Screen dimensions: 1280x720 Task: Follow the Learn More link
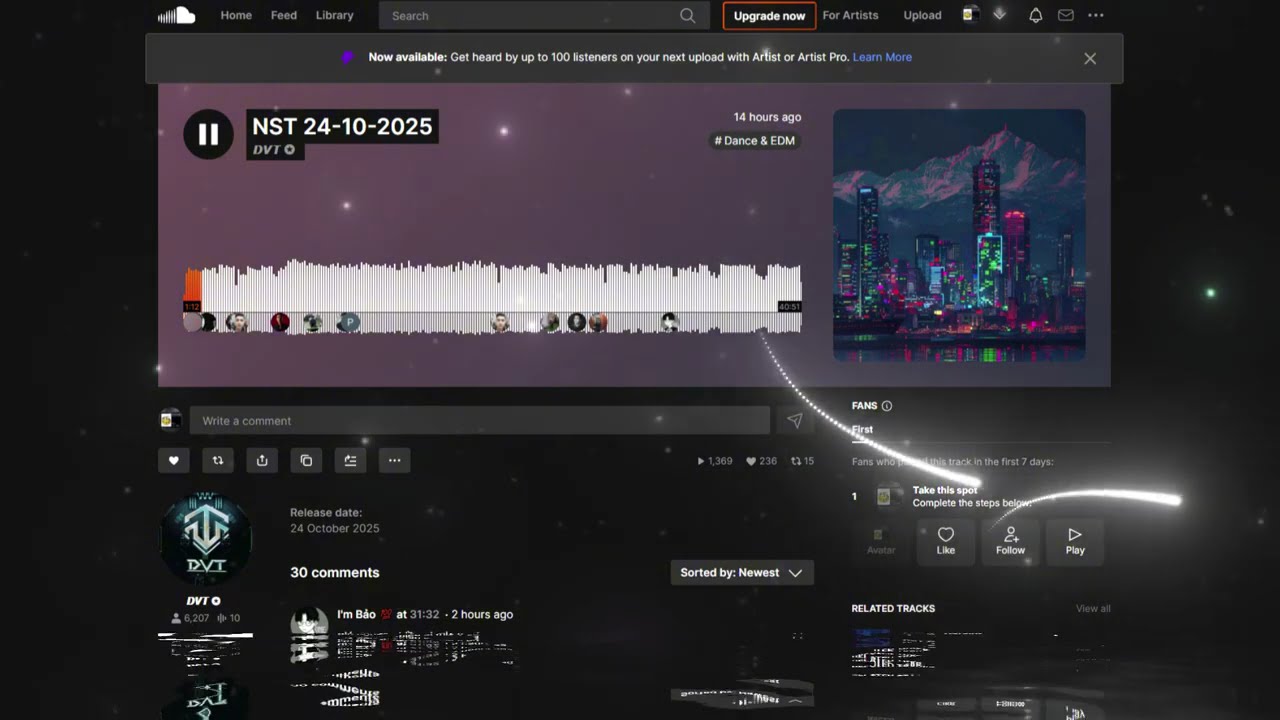coord(882,57)
